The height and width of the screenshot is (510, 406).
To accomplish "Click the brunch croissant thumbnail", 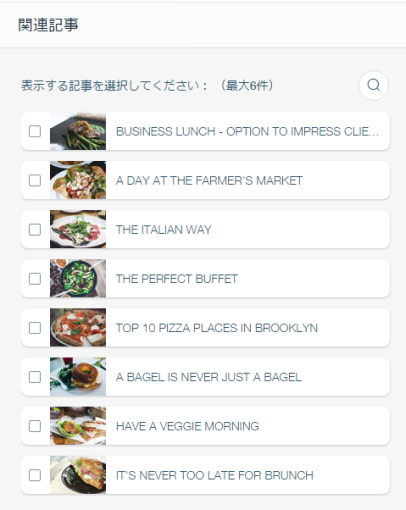I will (x=78, y=475).
